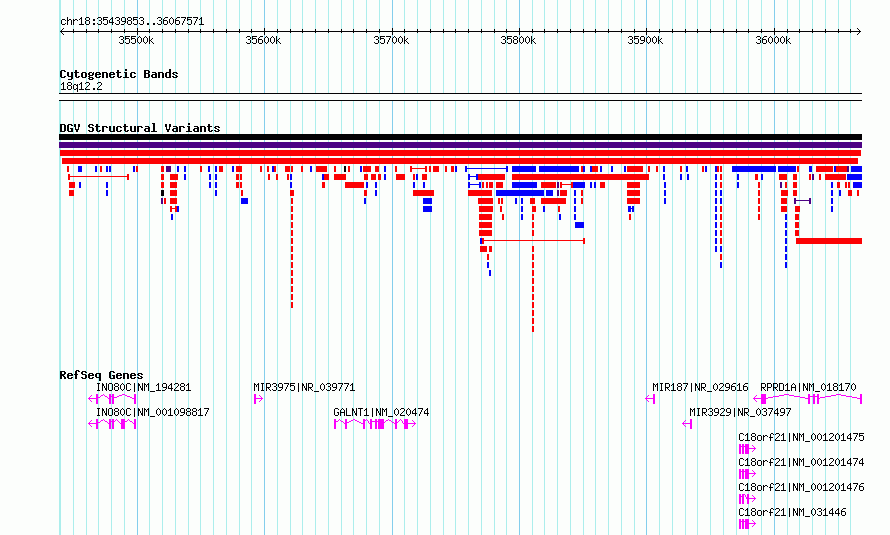The height and width of the screenshot is (535, 890).
Task: Open the RefSeq Genes track title
Action: (x=102, y=375)
